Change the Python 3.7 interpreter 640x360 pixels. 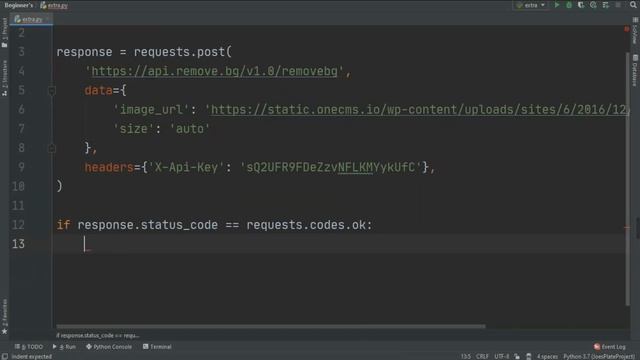(x=599, y=356)
